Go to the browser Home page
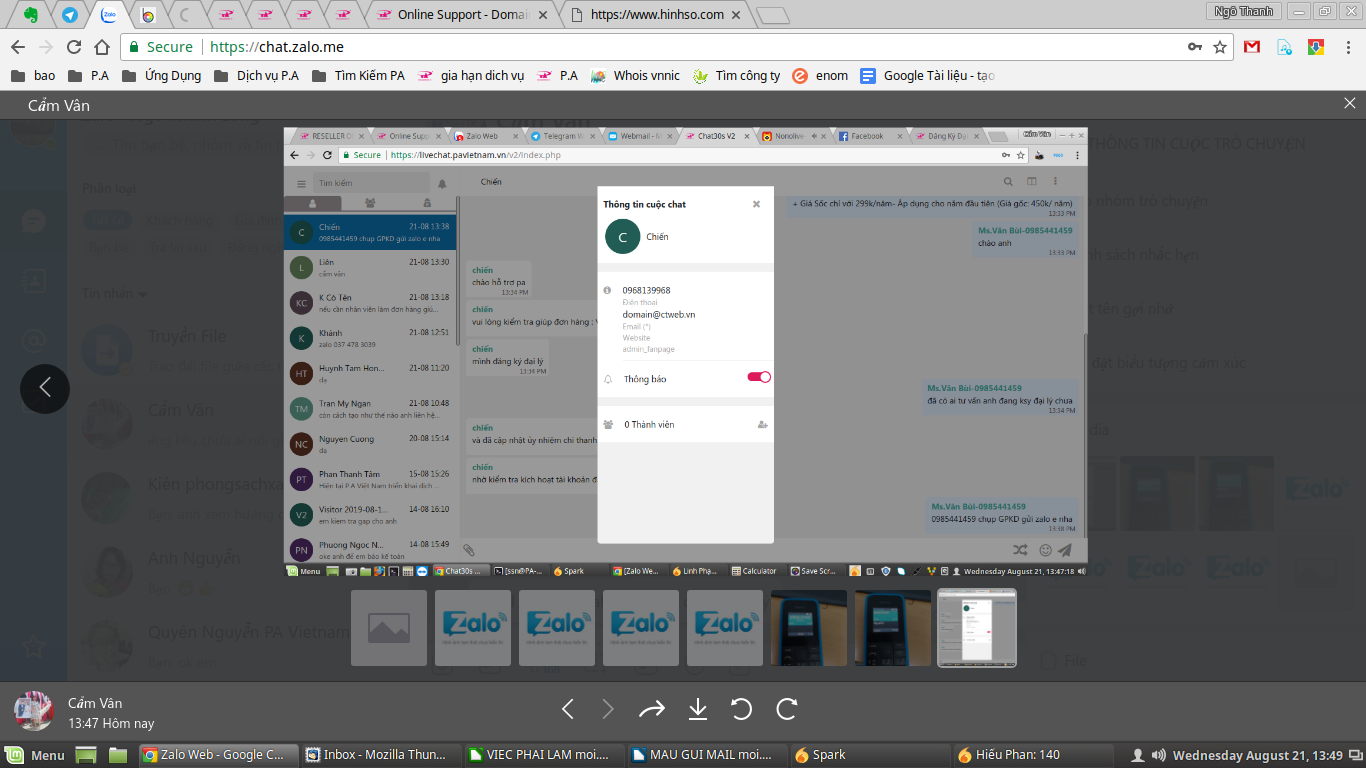This screenshot has height=768, width=1366. 102,47
